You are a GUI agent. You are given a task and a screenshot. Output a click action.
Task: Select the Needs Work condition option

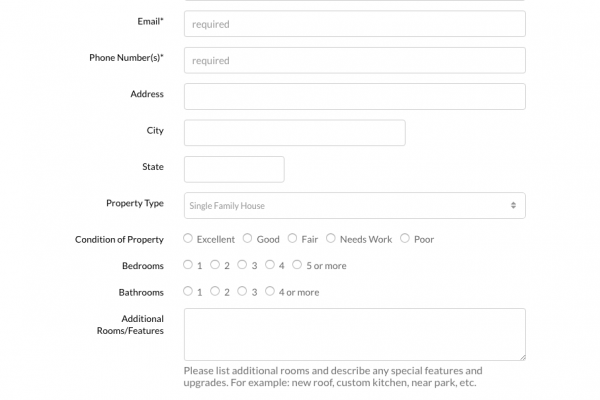331,239
